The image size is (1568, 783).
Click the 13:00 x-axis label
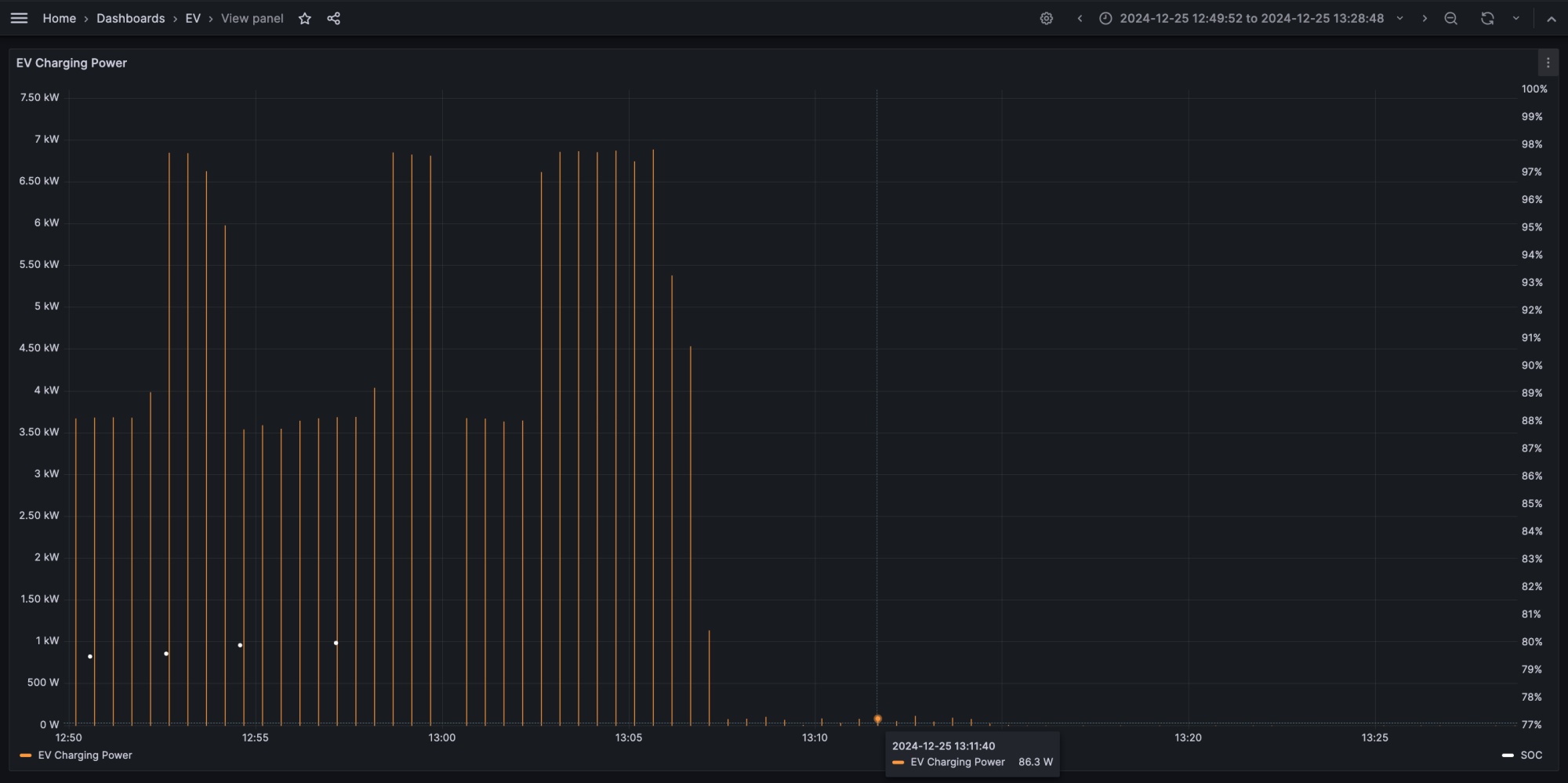441,738
